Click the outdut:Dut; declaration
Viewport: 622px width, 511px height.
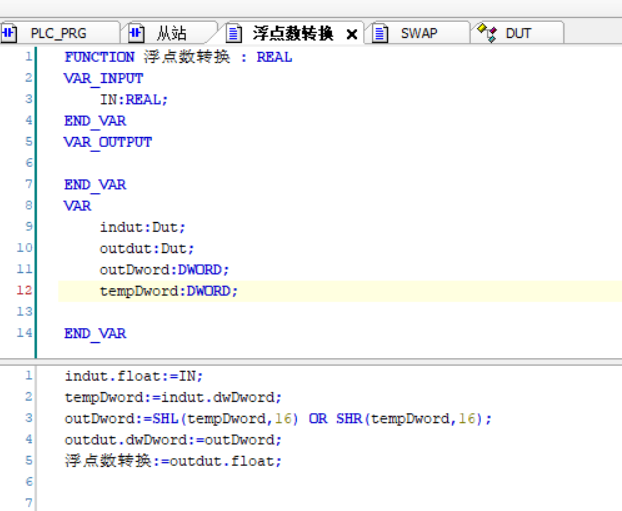coord(146,249)
